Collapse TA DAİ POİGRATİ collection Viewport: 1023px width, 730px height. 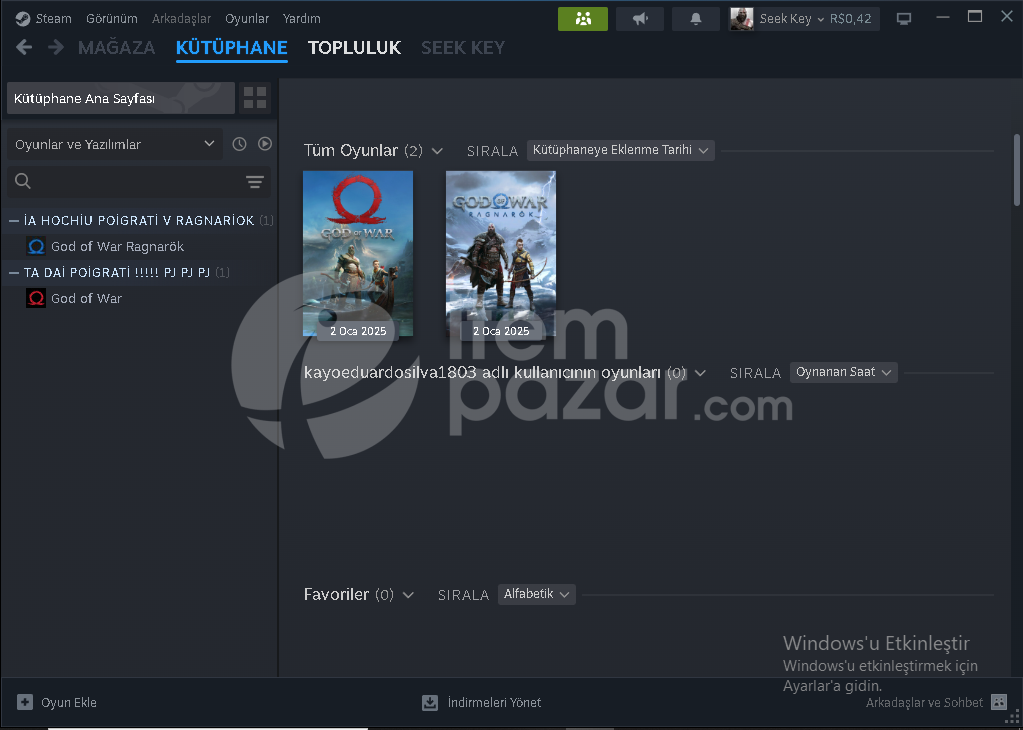coord(14,273)
